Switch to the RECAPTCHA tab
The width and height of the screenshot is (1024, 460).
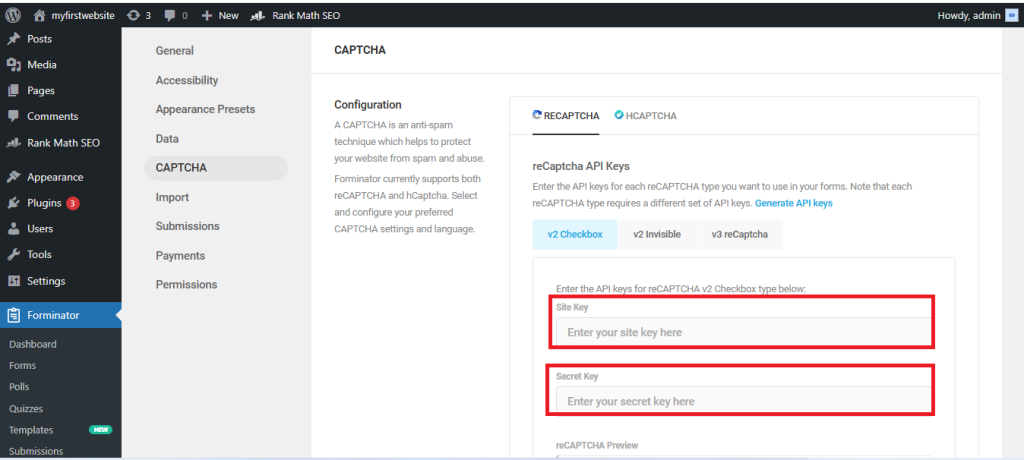tap(566, 116)
